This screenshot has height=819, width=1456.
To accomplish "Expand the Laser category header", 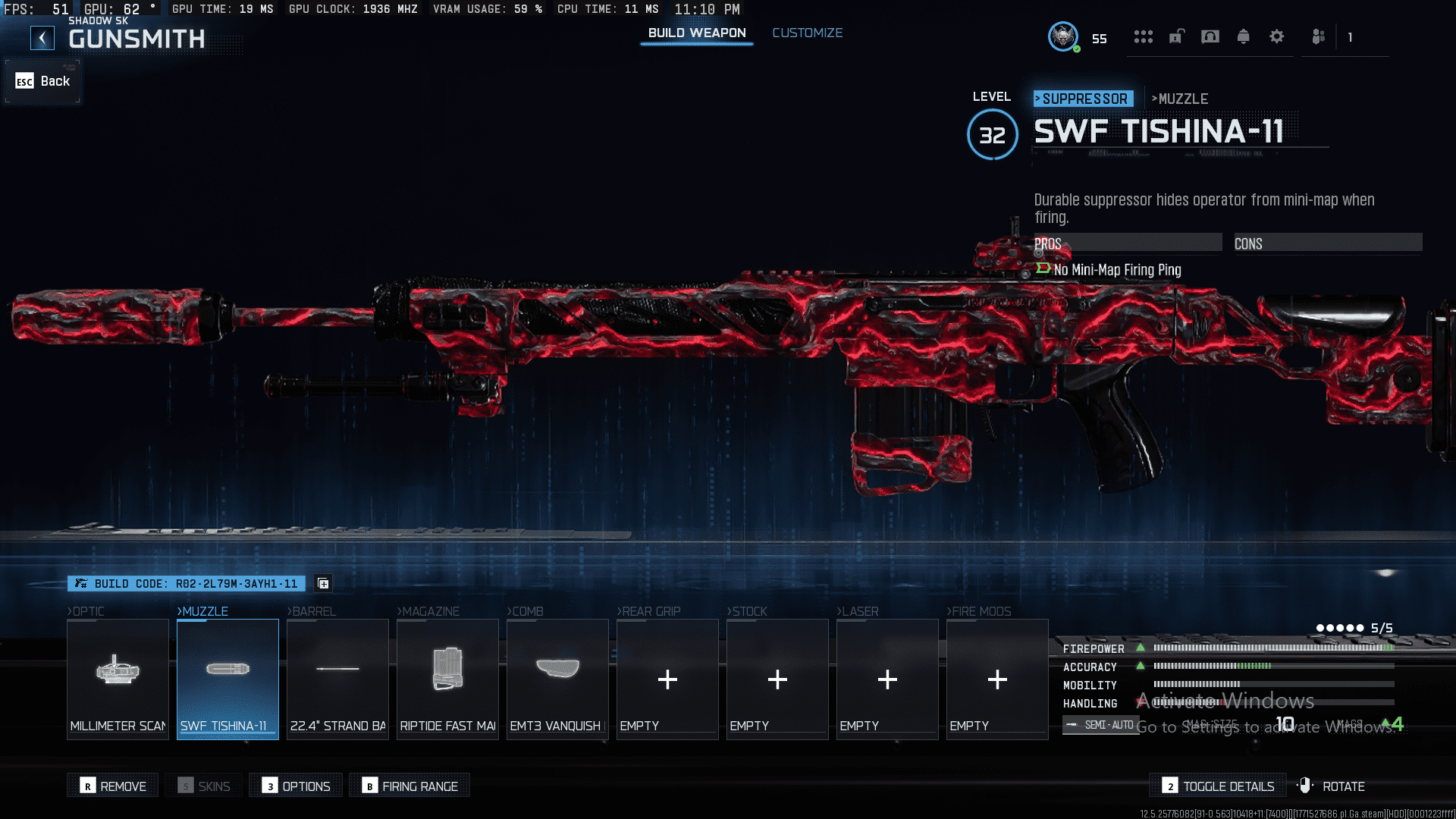I will [x=858, y=611].
